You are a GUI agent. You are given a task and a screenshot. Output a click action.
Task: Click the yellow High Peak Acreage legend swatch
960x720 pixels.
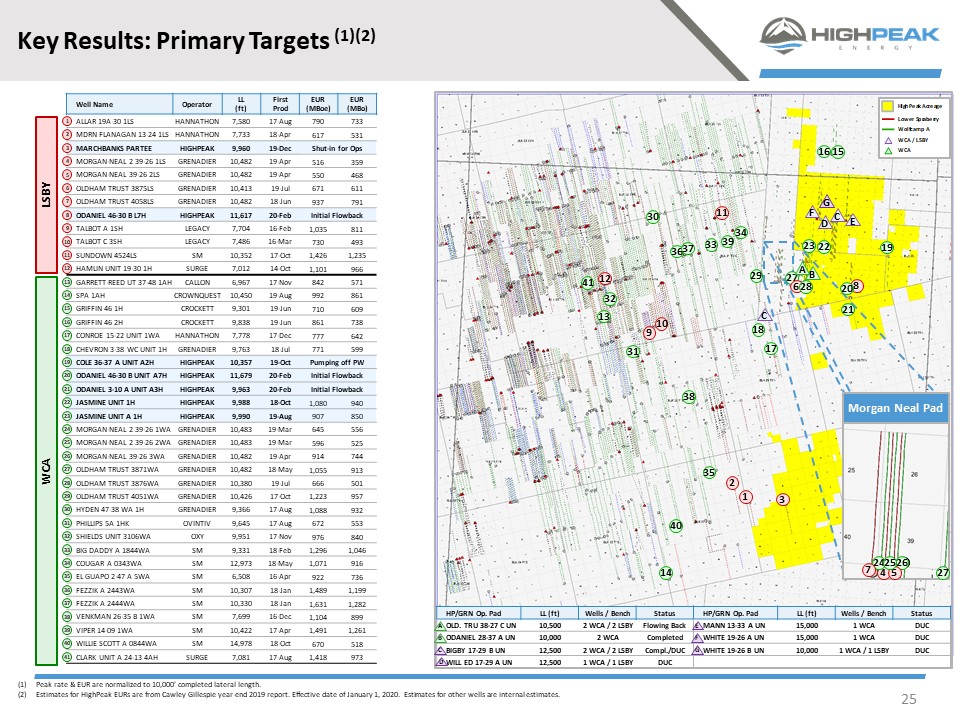click(887, 106)
